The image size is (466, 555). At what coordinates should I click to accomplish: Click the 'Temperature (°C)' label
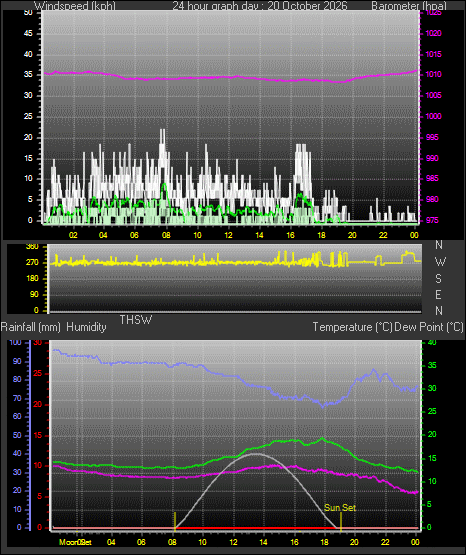click(352, 327)
